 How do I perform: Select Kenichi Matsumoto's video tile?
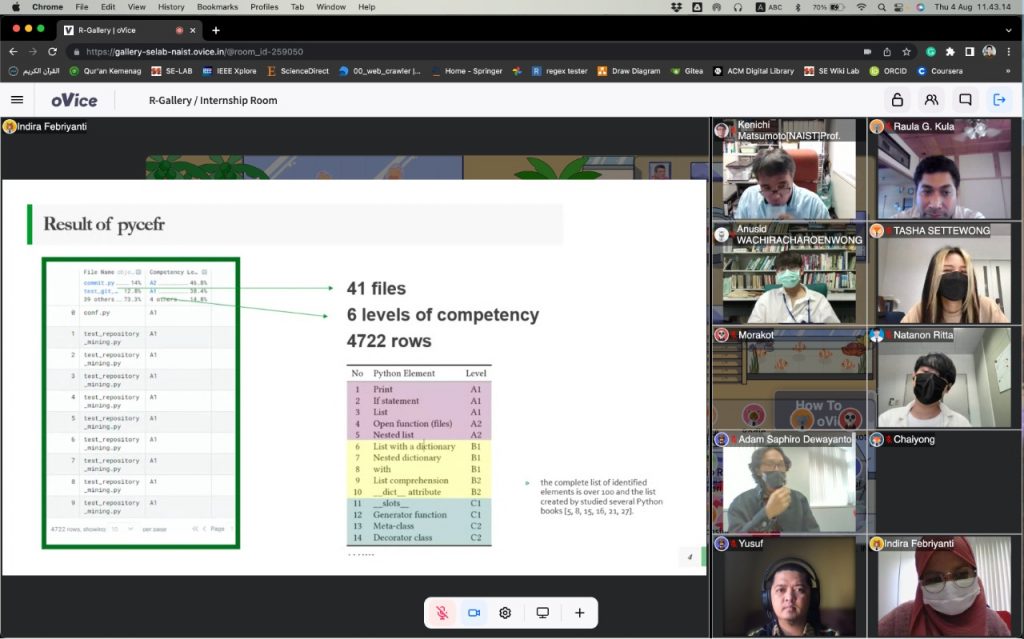click(x=784, y=170)
